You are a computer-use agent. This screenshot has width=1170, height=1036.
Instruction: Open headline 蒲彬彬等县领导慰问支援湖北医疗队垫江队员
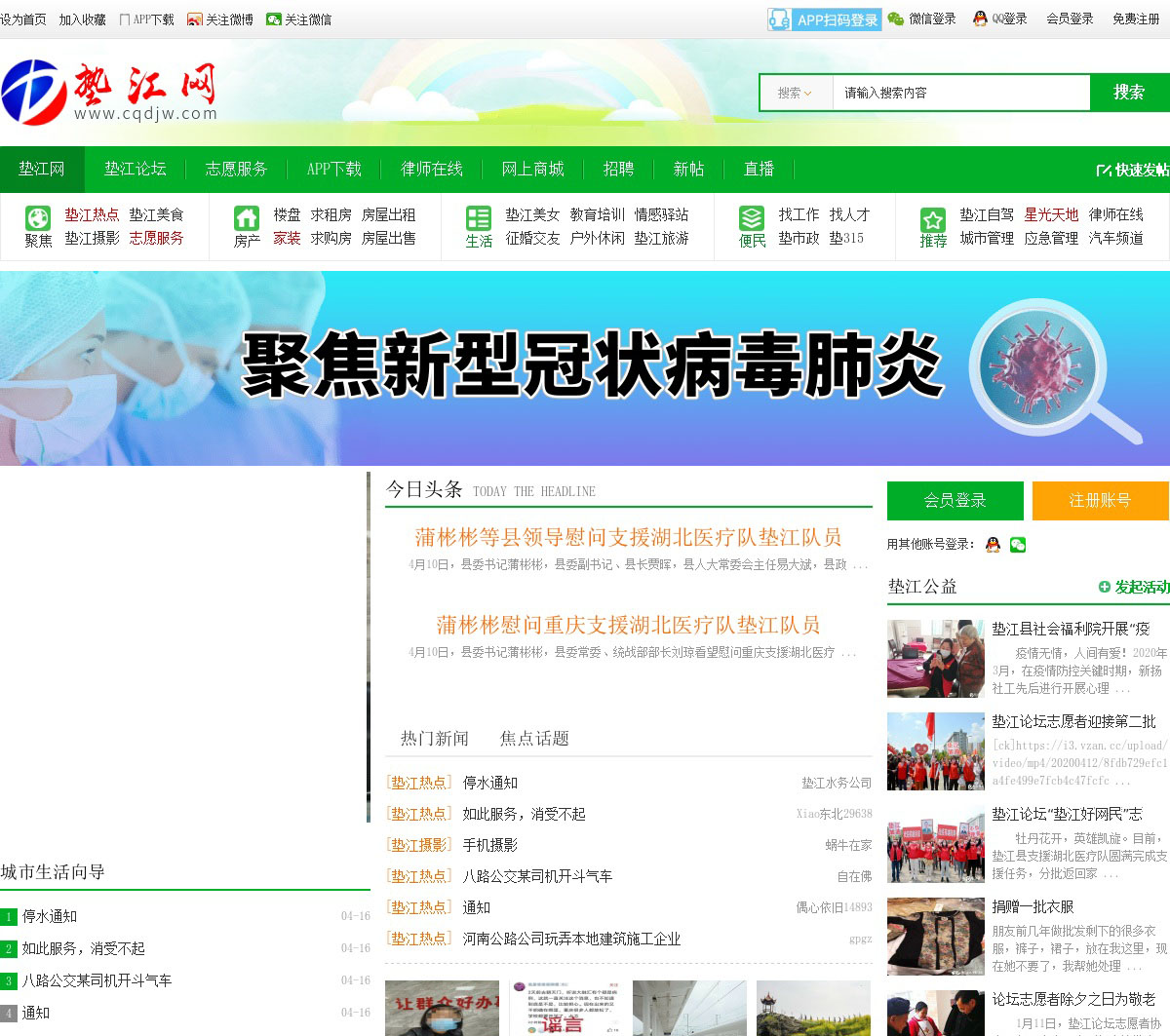pyautogui.click(x=628, y=537)
